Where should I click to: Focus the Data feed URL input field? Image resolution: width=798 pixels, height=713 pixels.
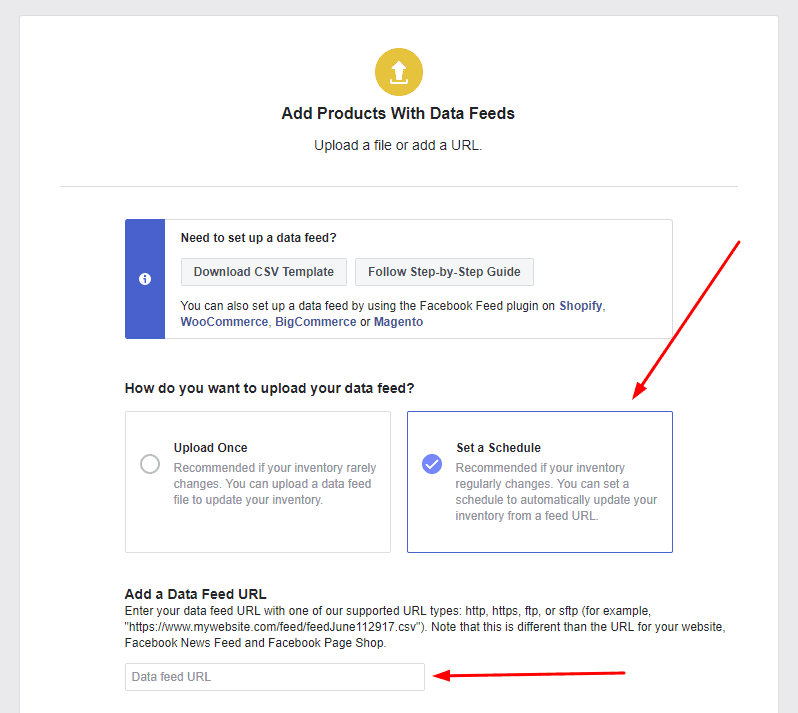pyautogui.click(x=275, y=677)
